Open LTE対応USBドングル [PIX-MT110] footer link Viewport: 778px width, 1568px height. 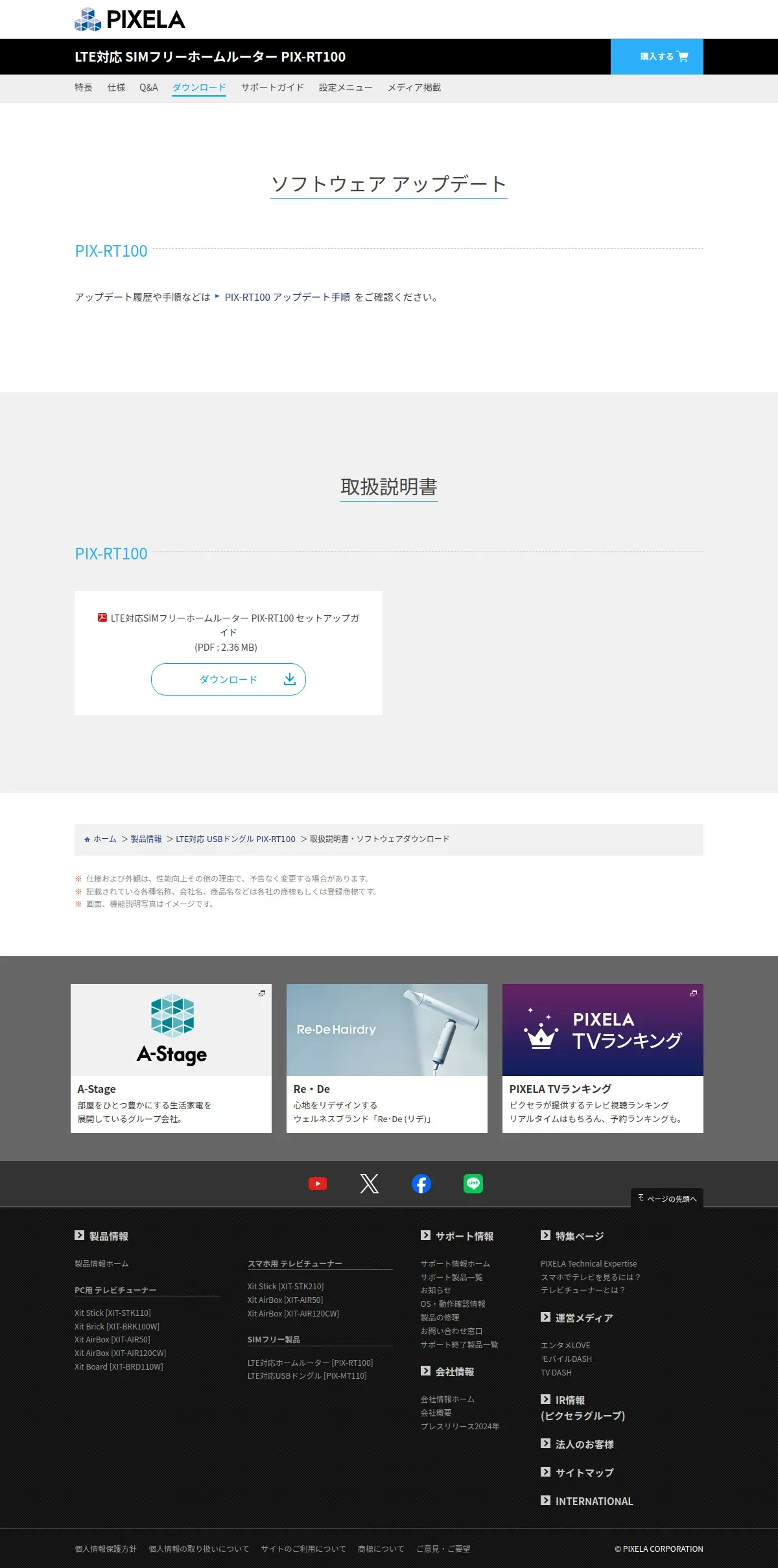click(307, 1375)
